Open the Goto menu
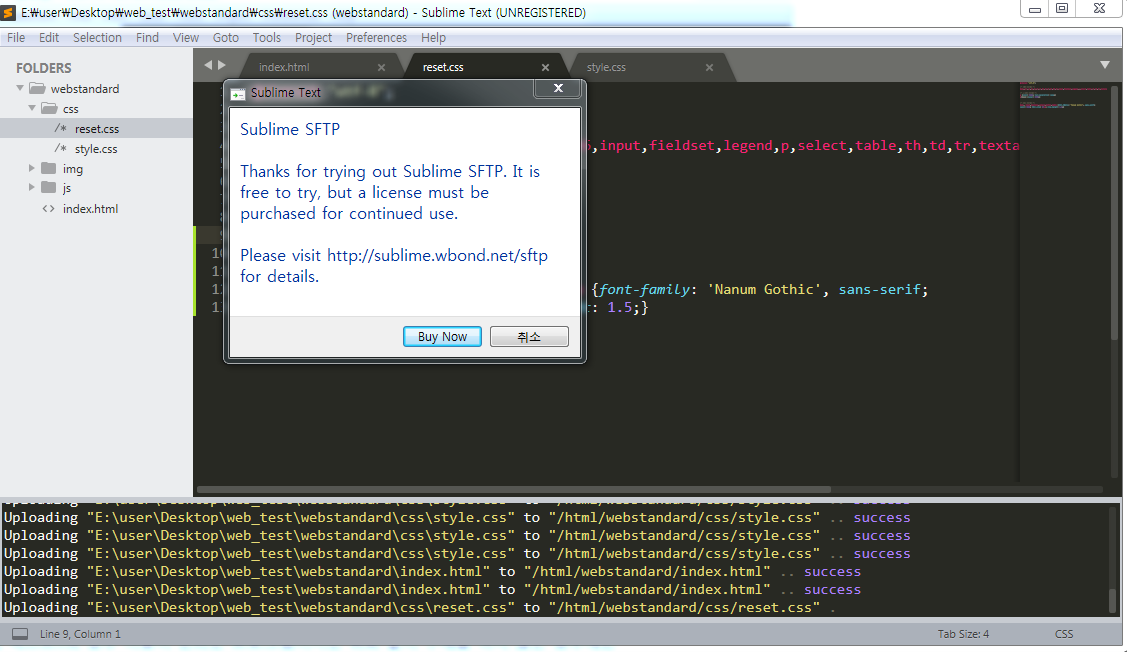Image resolution: width=1127 pixels, height=652 pixels. tap(226, 37)
